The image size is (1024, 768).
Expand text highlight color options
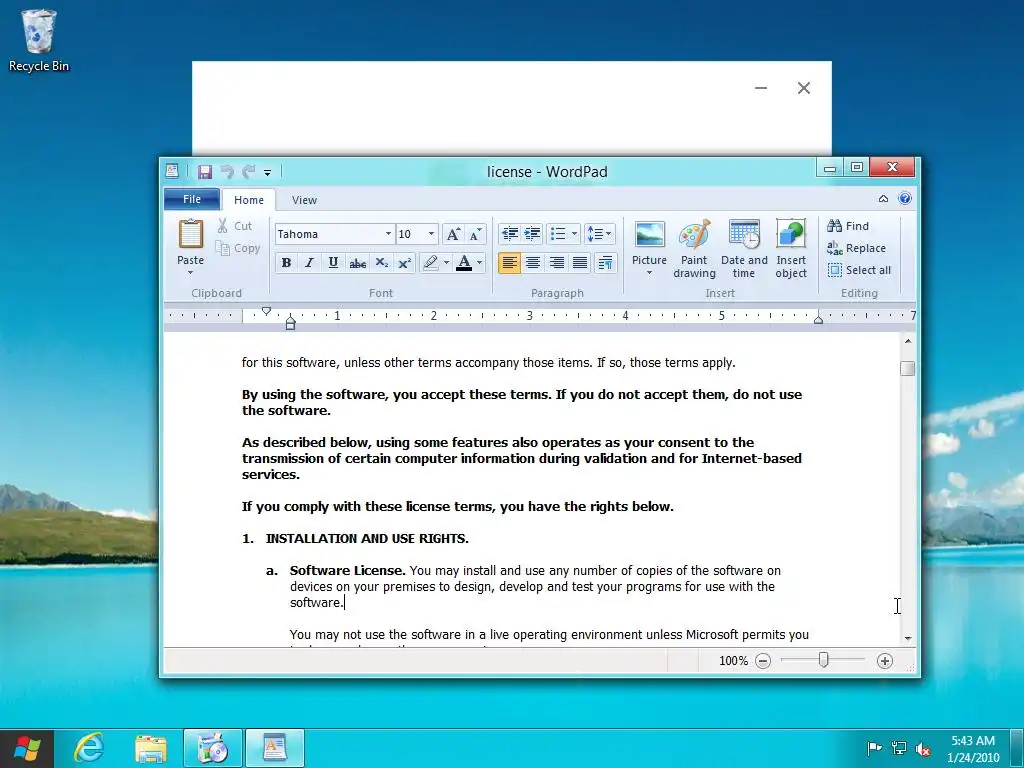click(447, 263)
